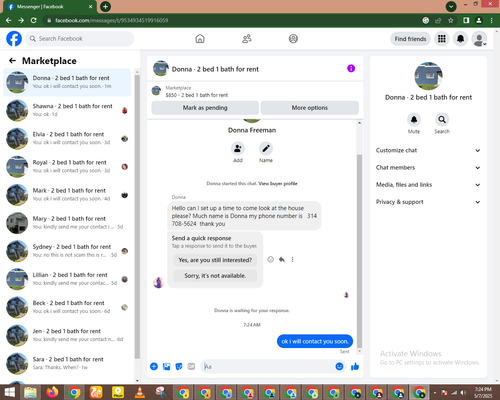The width and height of the screenshot is (500, 400).
Task: Open VLC media player from taskbar
Action: pos(140,392)
